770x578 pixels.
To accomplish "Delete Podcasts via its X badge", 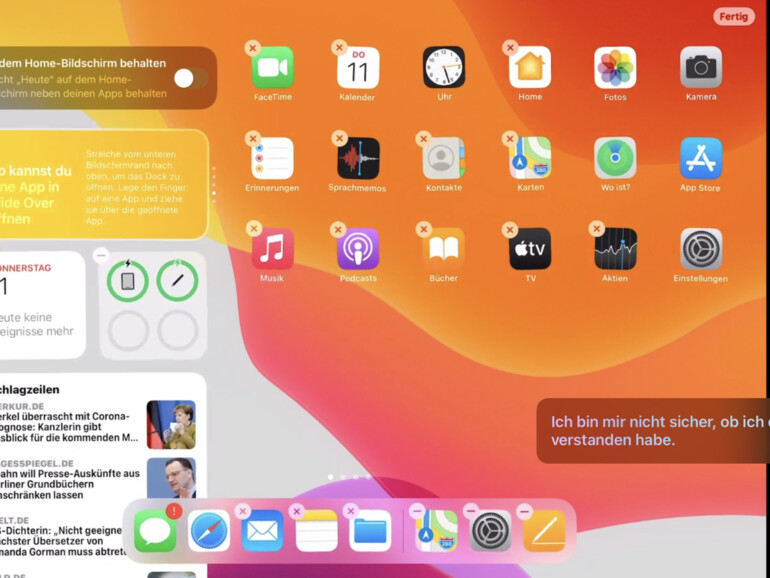I will pos(338,229).
